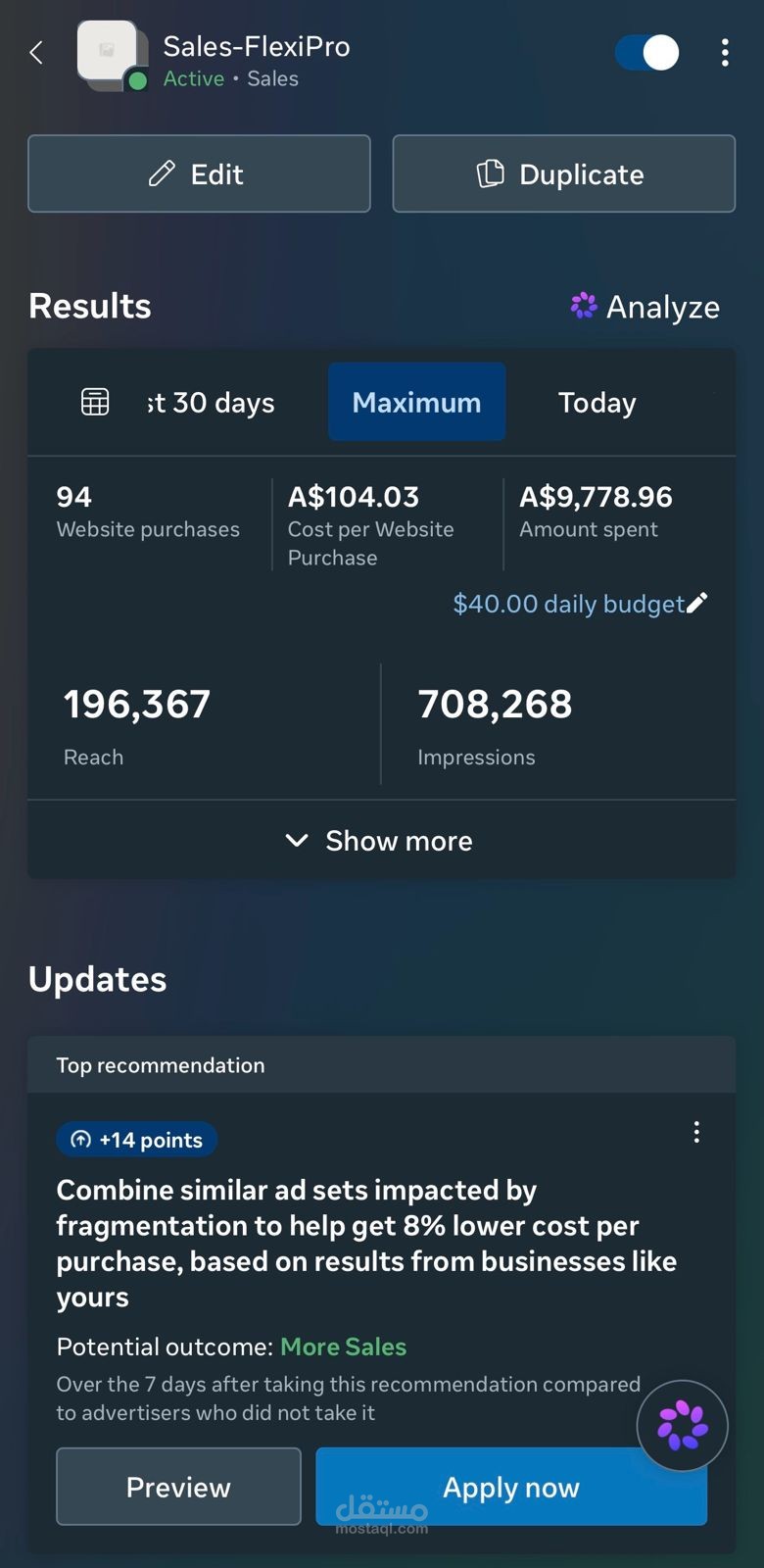764x1568 pixels.
Task: Click the 708,268 Impressions figure
Action: point(495,705)
